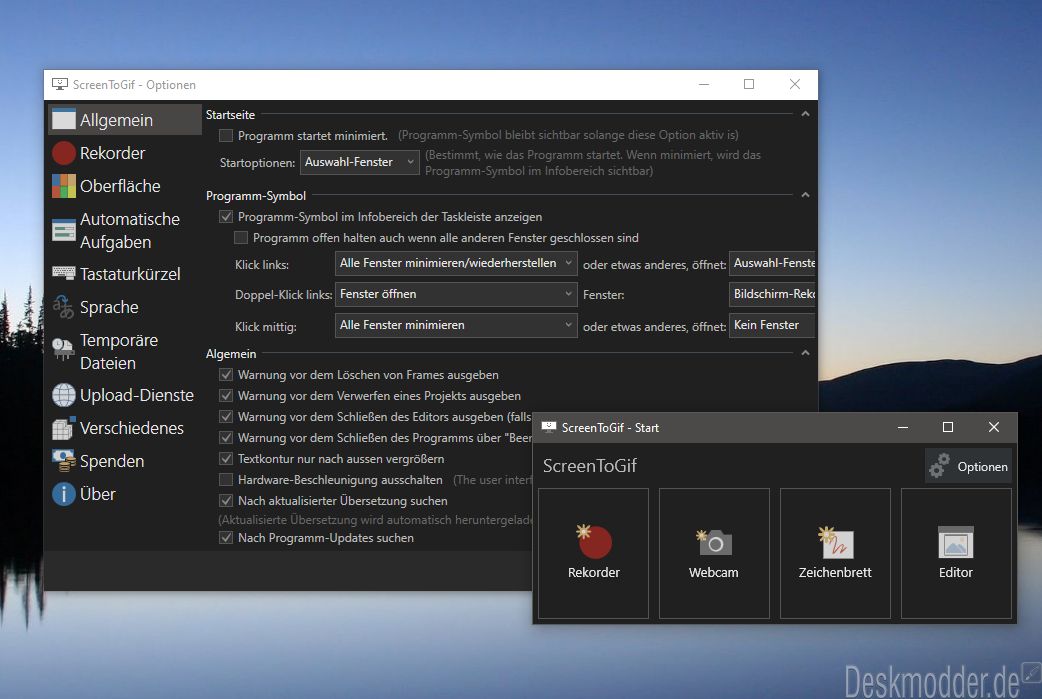
Task: Collapse the Algemein section chevron
Action: (x=805, y=353)
